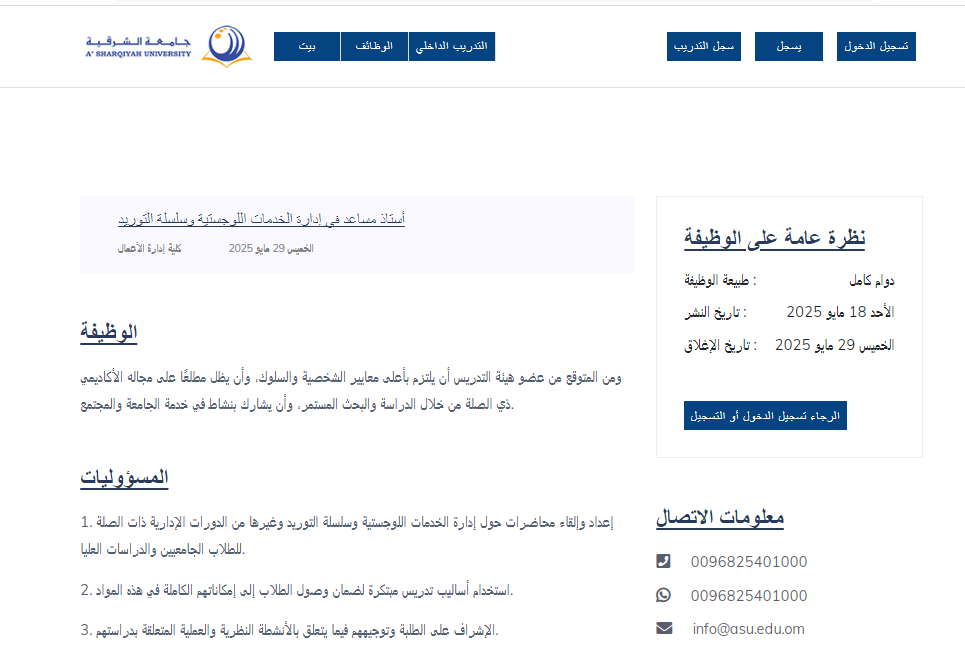Viewport: 965px width, 660px height.
Task: Go to التدريب الداخلي internship menu
Action: [452, 46]
